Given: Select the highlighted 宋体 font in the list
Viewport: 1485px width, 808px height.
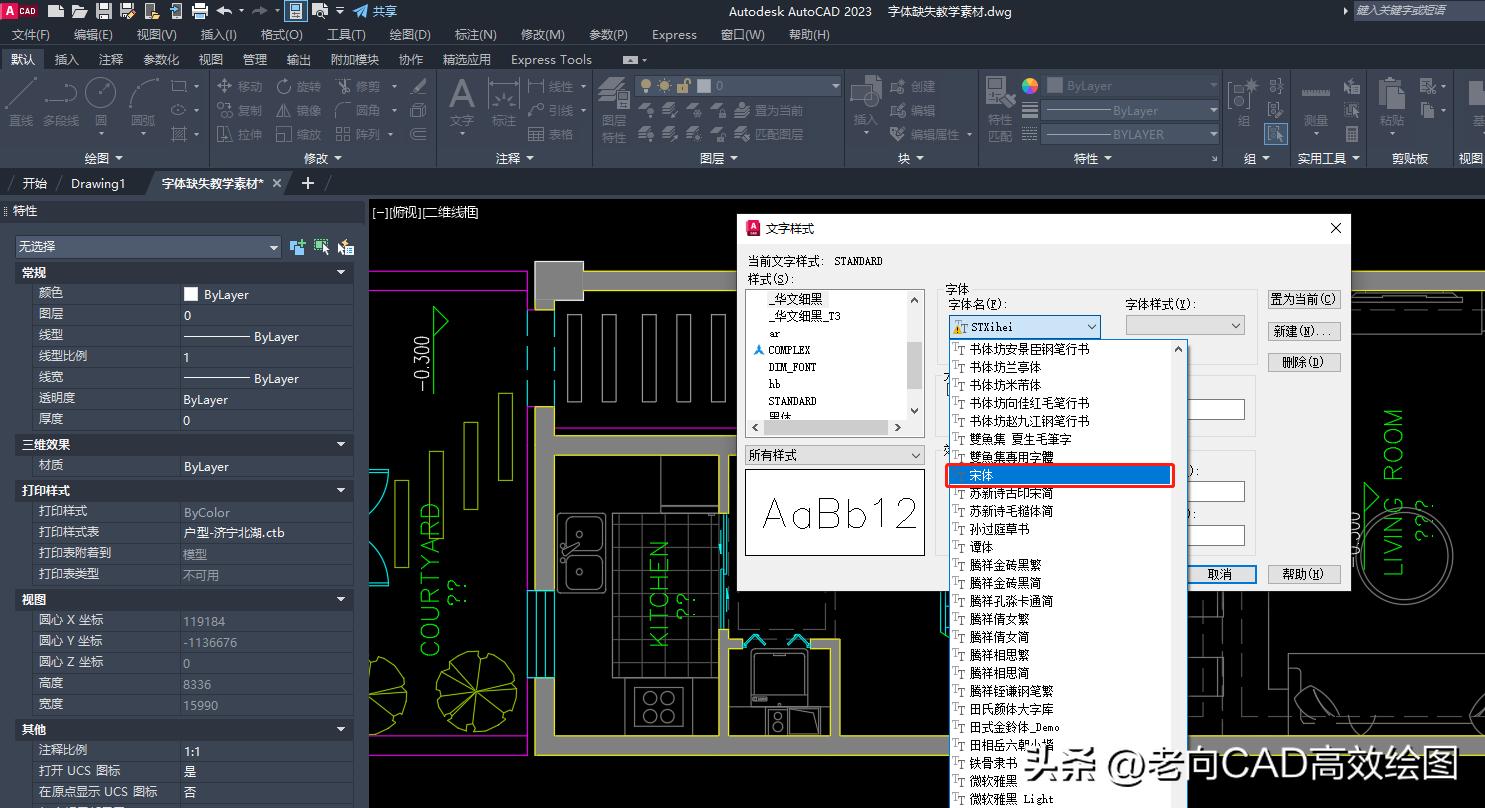Looking at the screenshot, I should [x=1060, y=475].
